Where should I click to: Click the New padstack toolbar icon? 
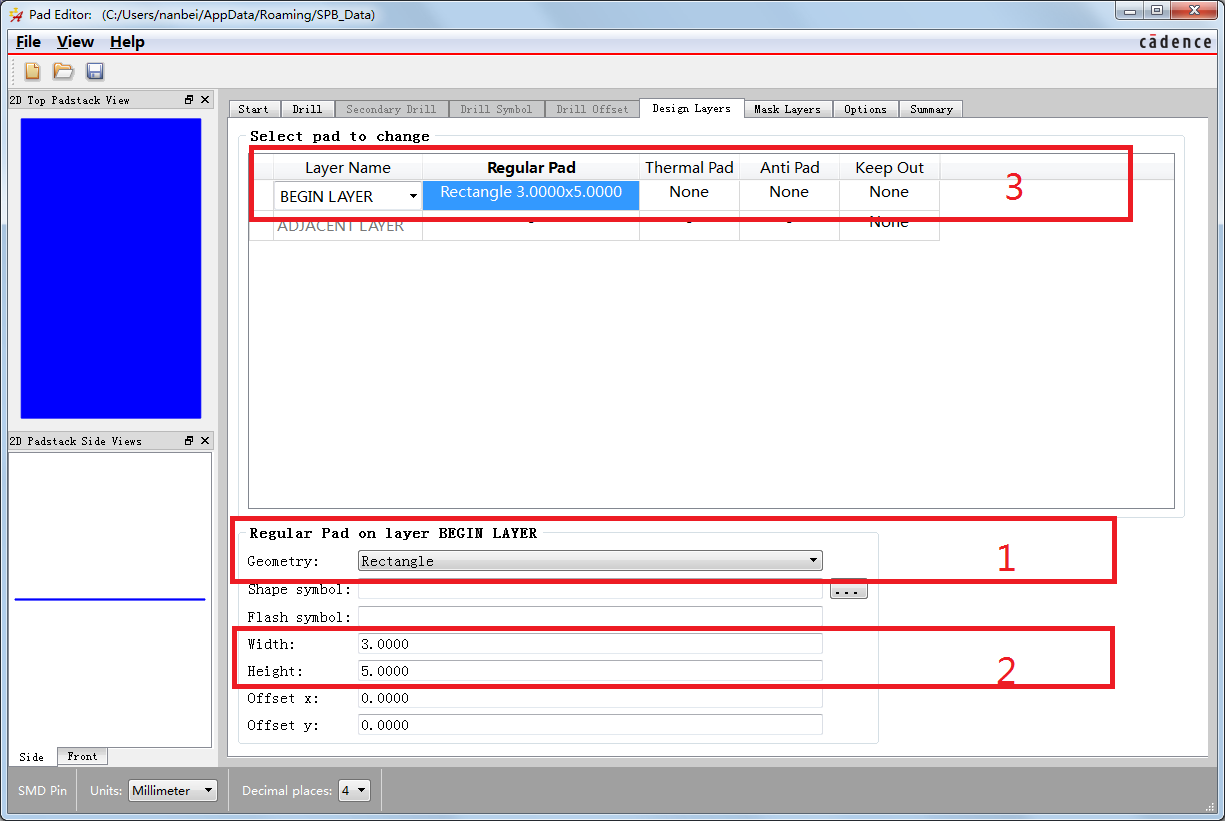point(32,71)
